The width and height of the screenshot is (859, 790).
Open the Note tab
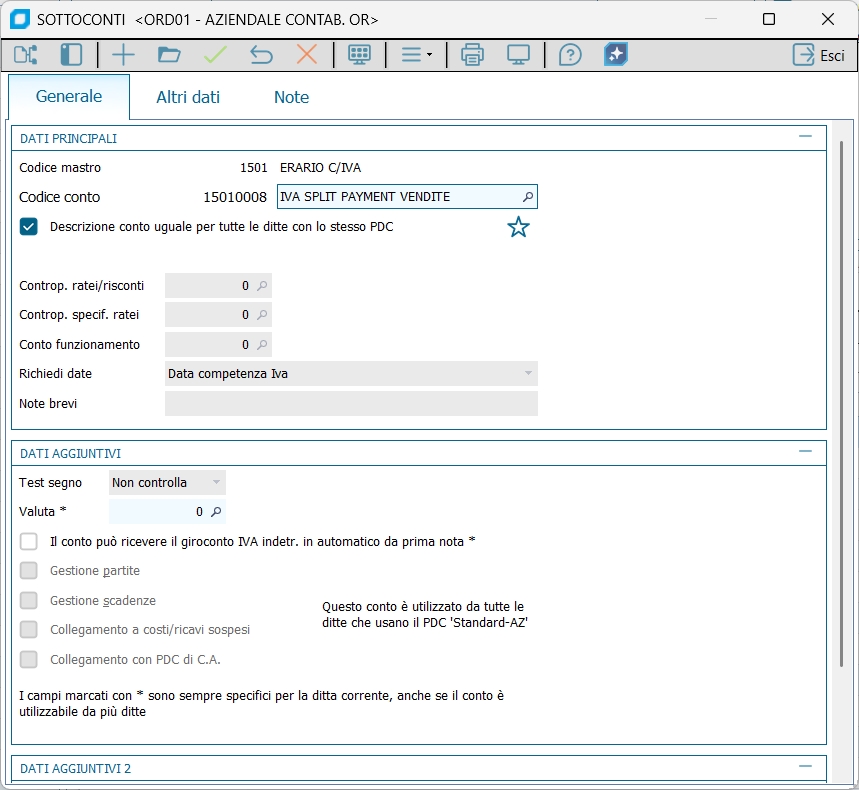click(x=291, y=97)
